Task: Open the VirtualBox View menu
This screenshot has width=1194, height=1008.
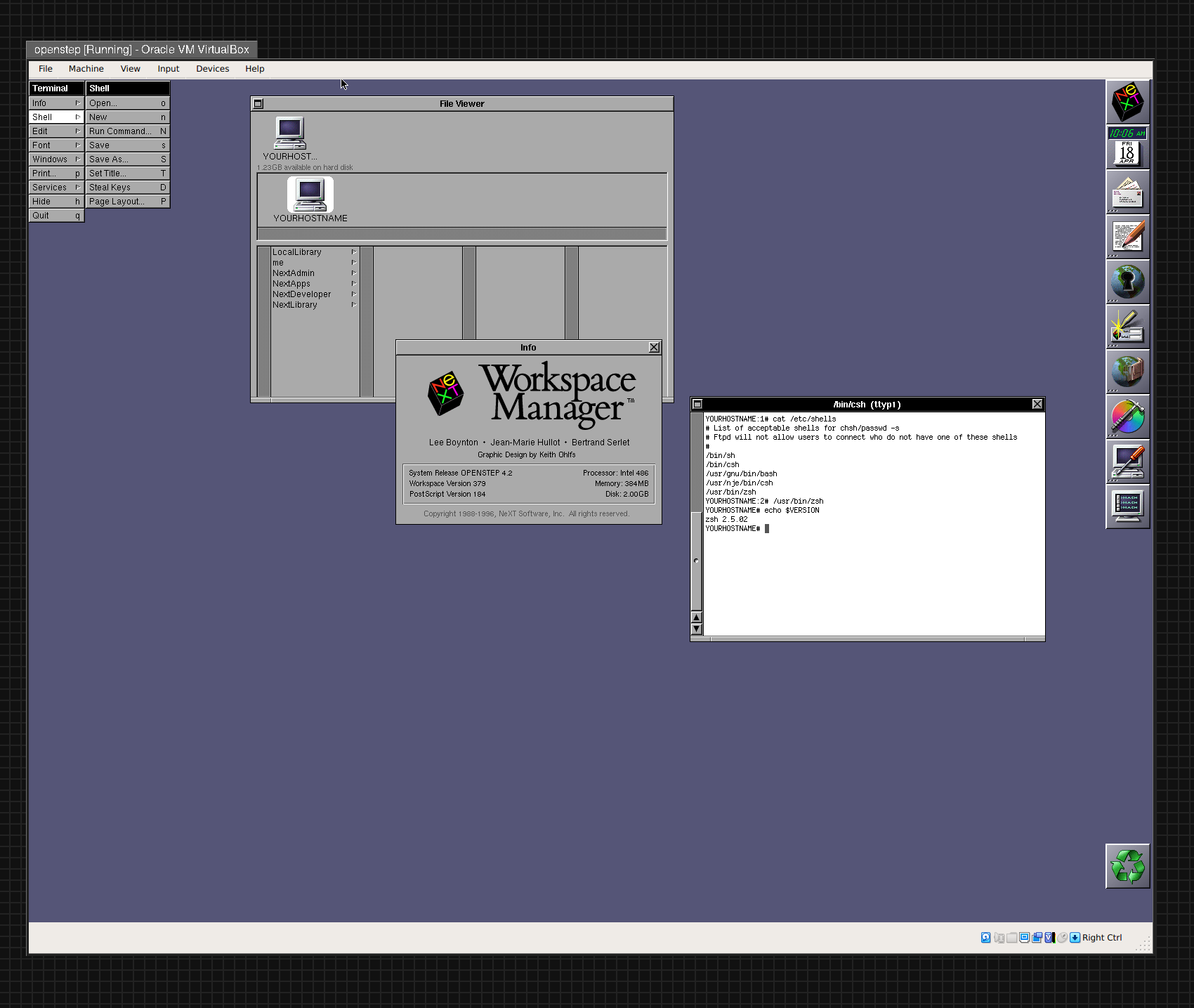Action: point(131,69)
